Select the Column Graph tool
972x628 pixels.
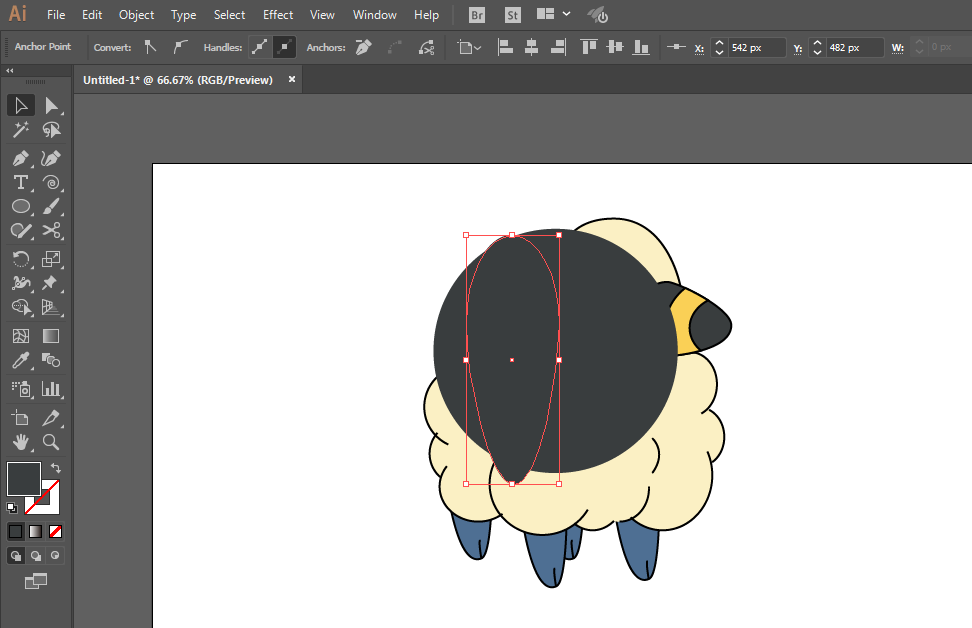click(51, 389)
